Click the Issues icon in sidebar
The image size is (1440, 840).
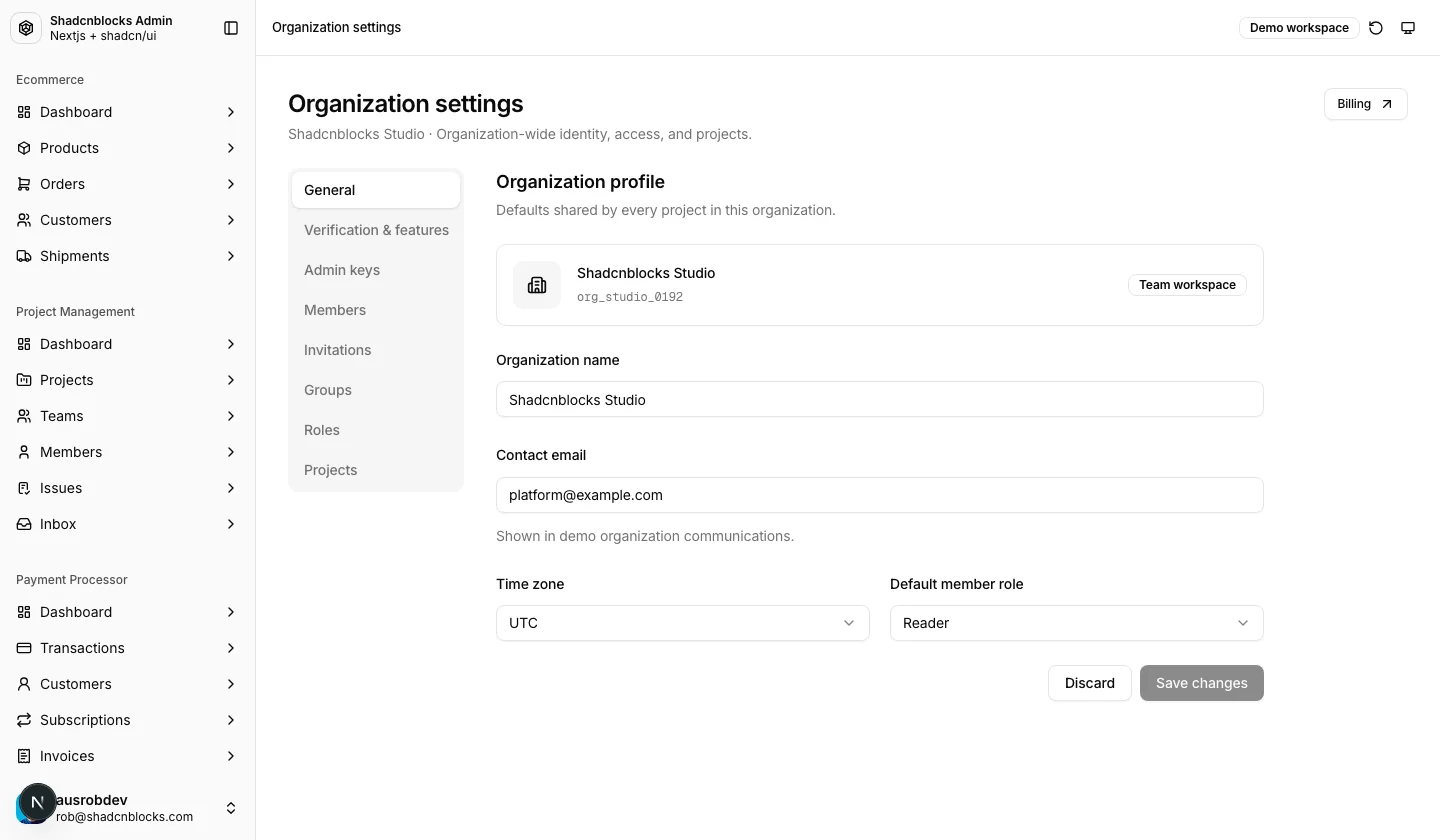tap(24, 488)
